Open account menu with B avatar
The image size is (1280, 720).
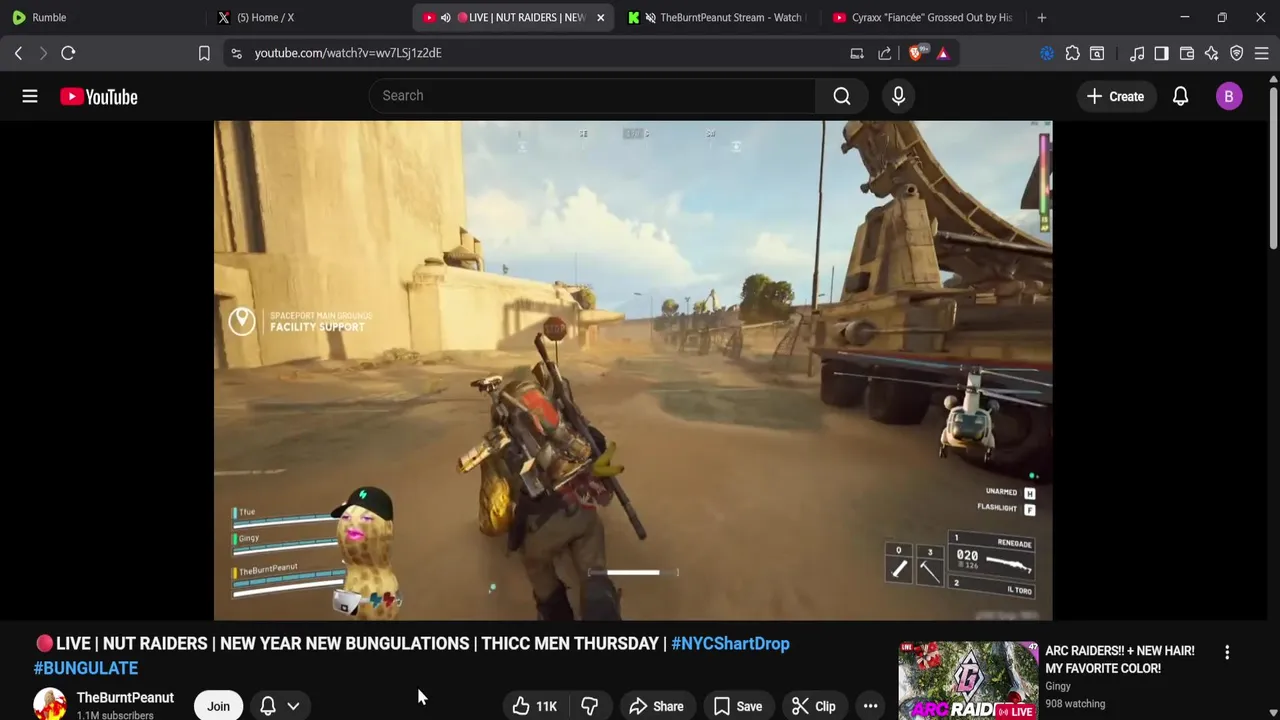click(1229, 96)
